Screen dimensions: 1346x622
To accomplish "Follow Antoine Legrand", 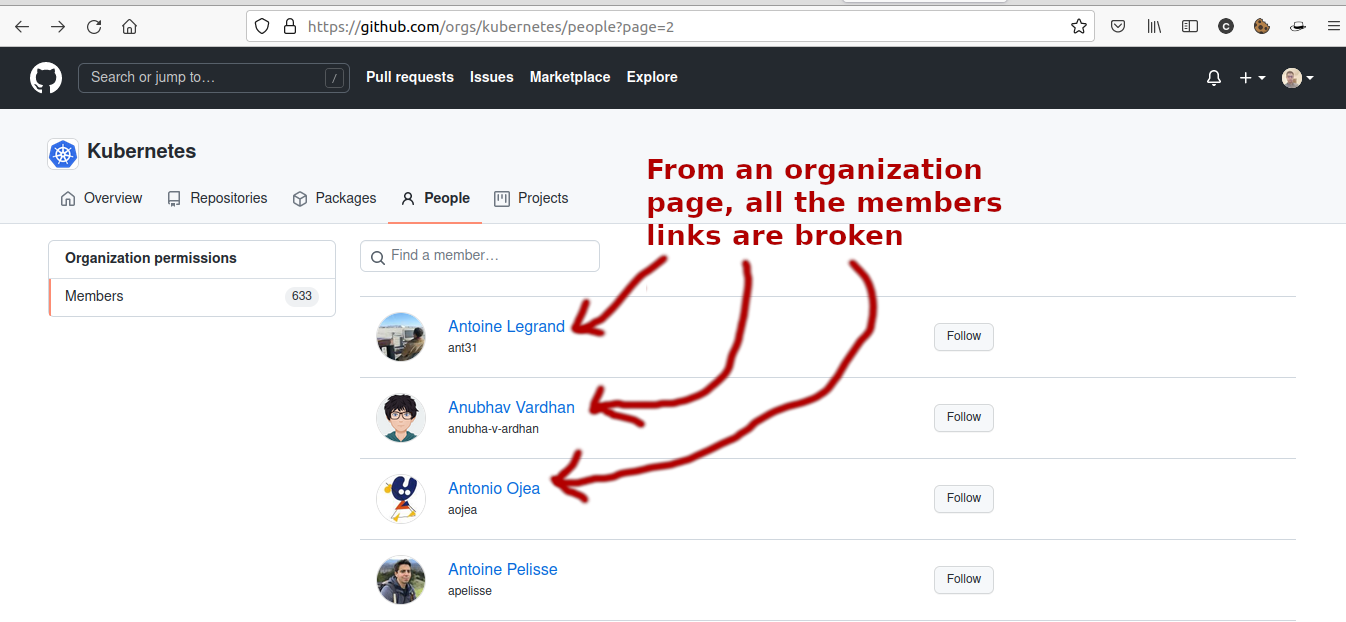I will [x=964, y=336].
